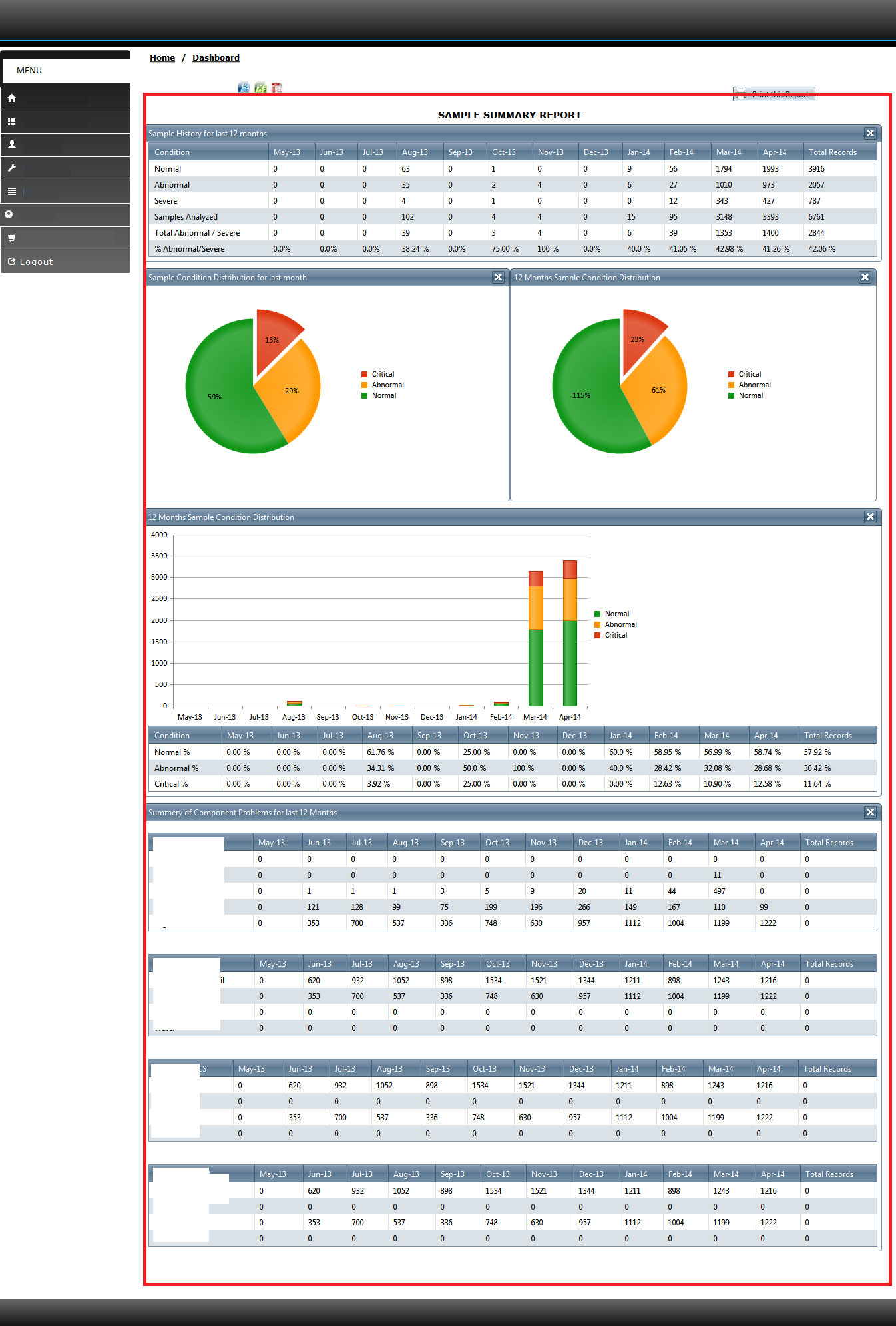This screenshot has width=896, height=1326.
Task: Close the Summery of Component Problems panel
Action: tap(870, 812)
